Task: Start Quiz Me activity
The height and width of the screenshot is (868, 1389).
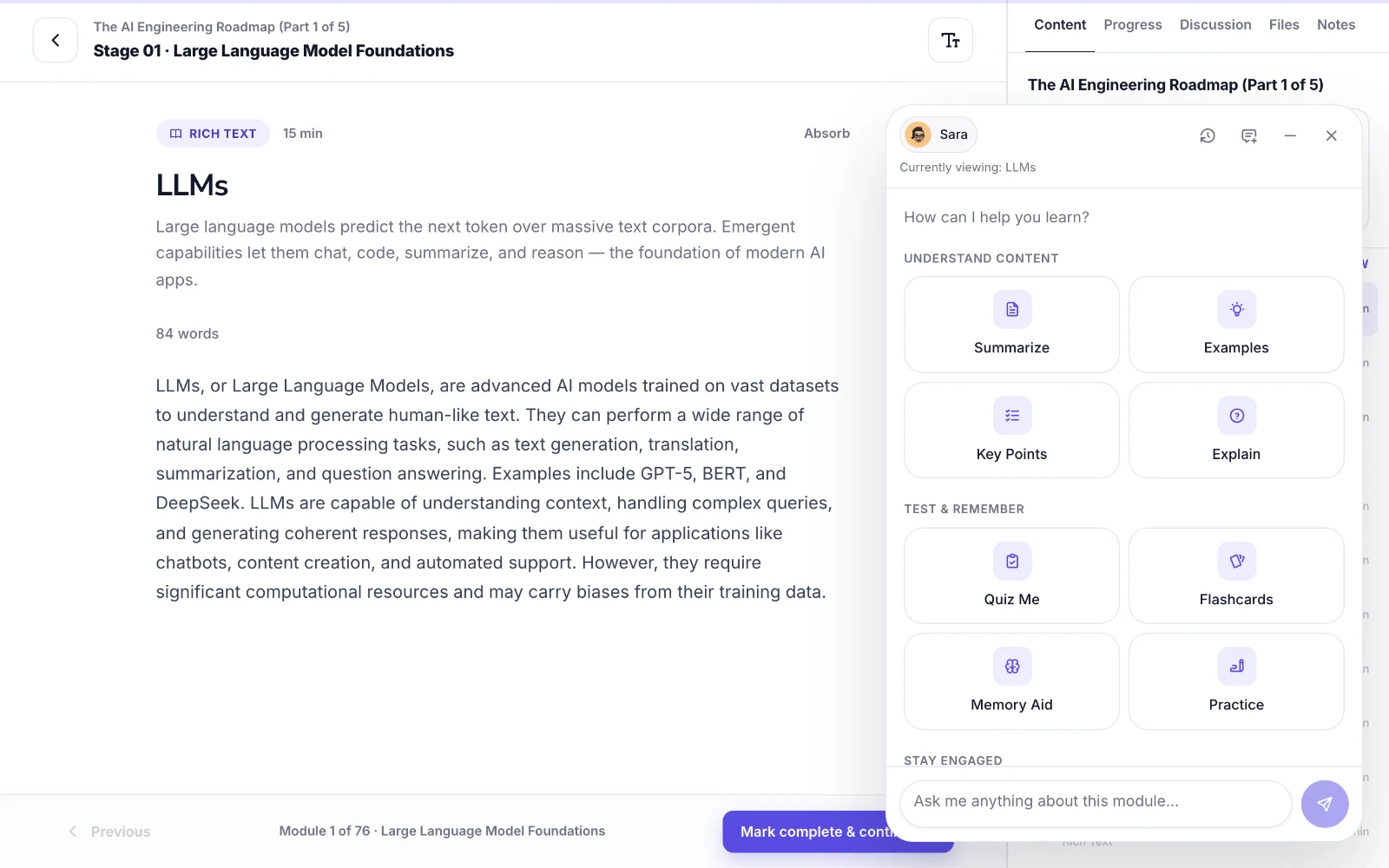Action: tap(1011, 575)
